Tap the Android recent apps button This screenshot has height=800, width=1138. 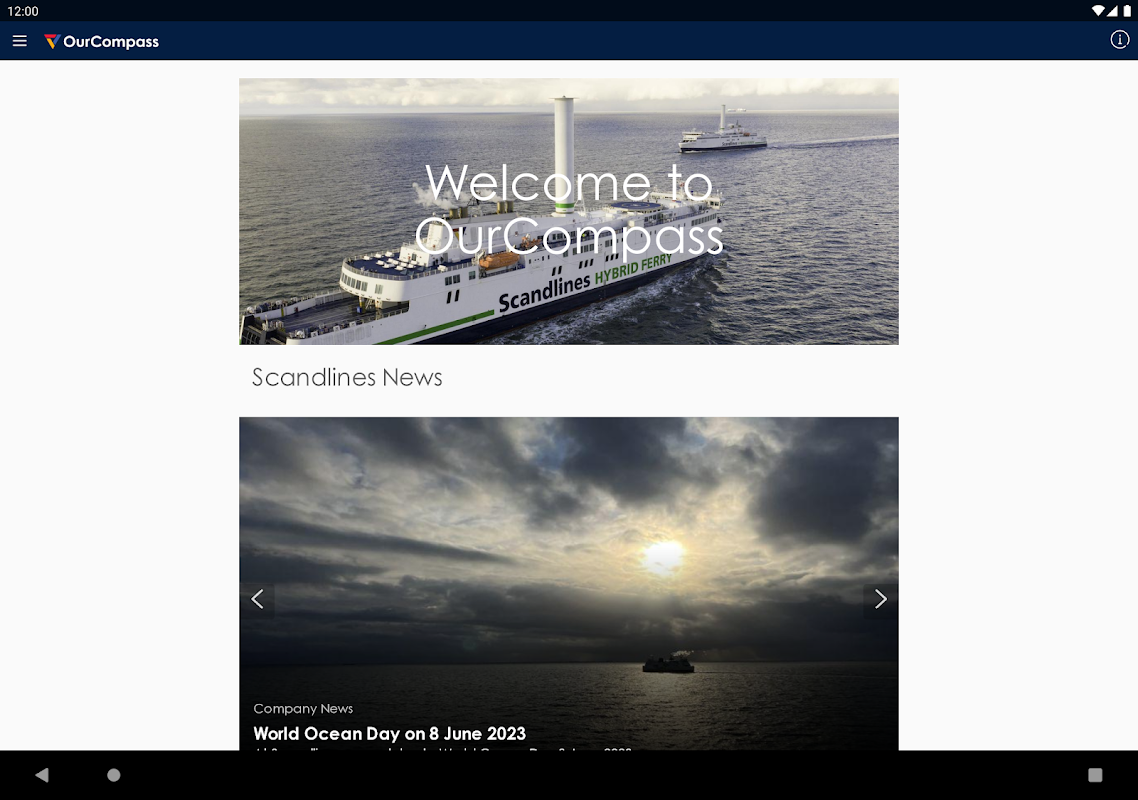(x=1095, y=775)
